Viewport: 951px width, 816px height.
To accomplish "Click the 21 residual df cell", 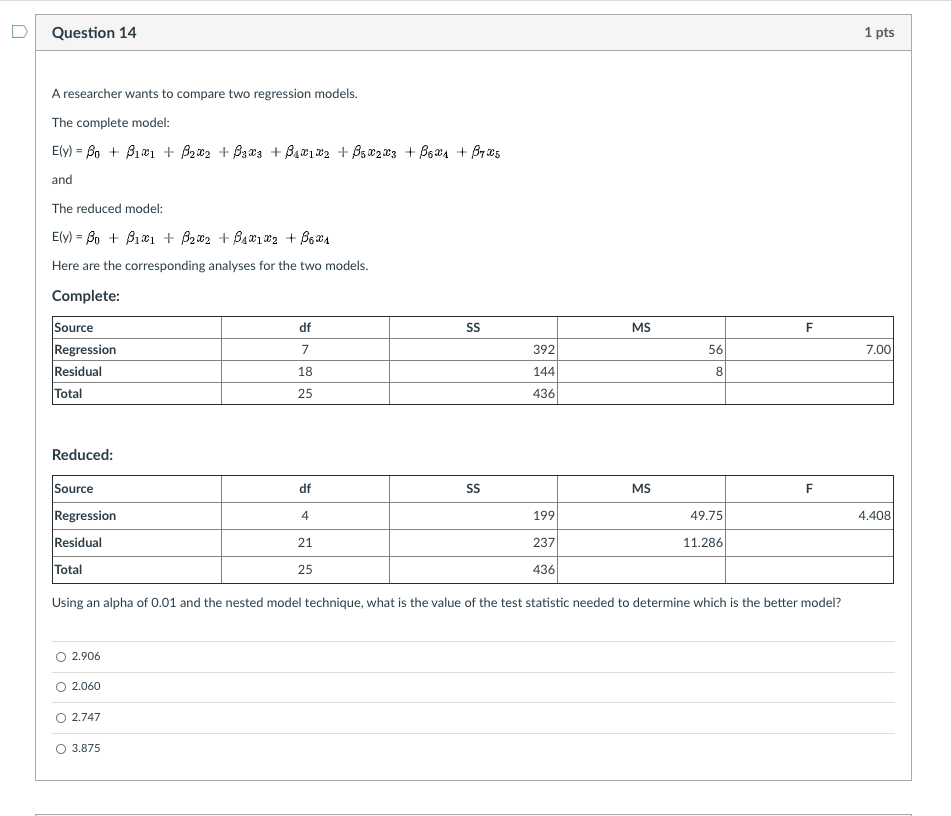I will [305, 542].
